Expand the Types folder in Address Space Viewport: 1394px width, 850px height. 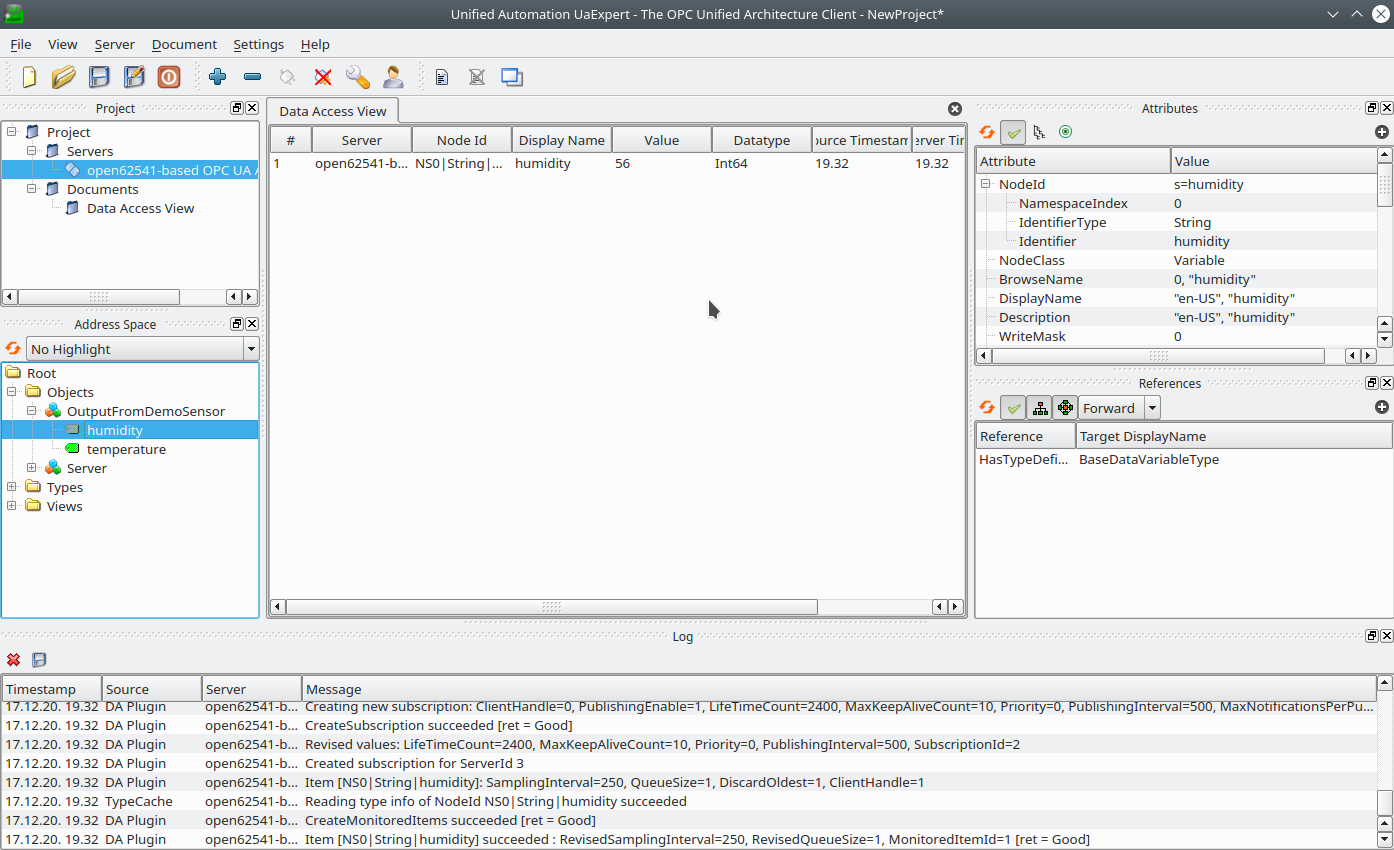[x=10, y=487]
